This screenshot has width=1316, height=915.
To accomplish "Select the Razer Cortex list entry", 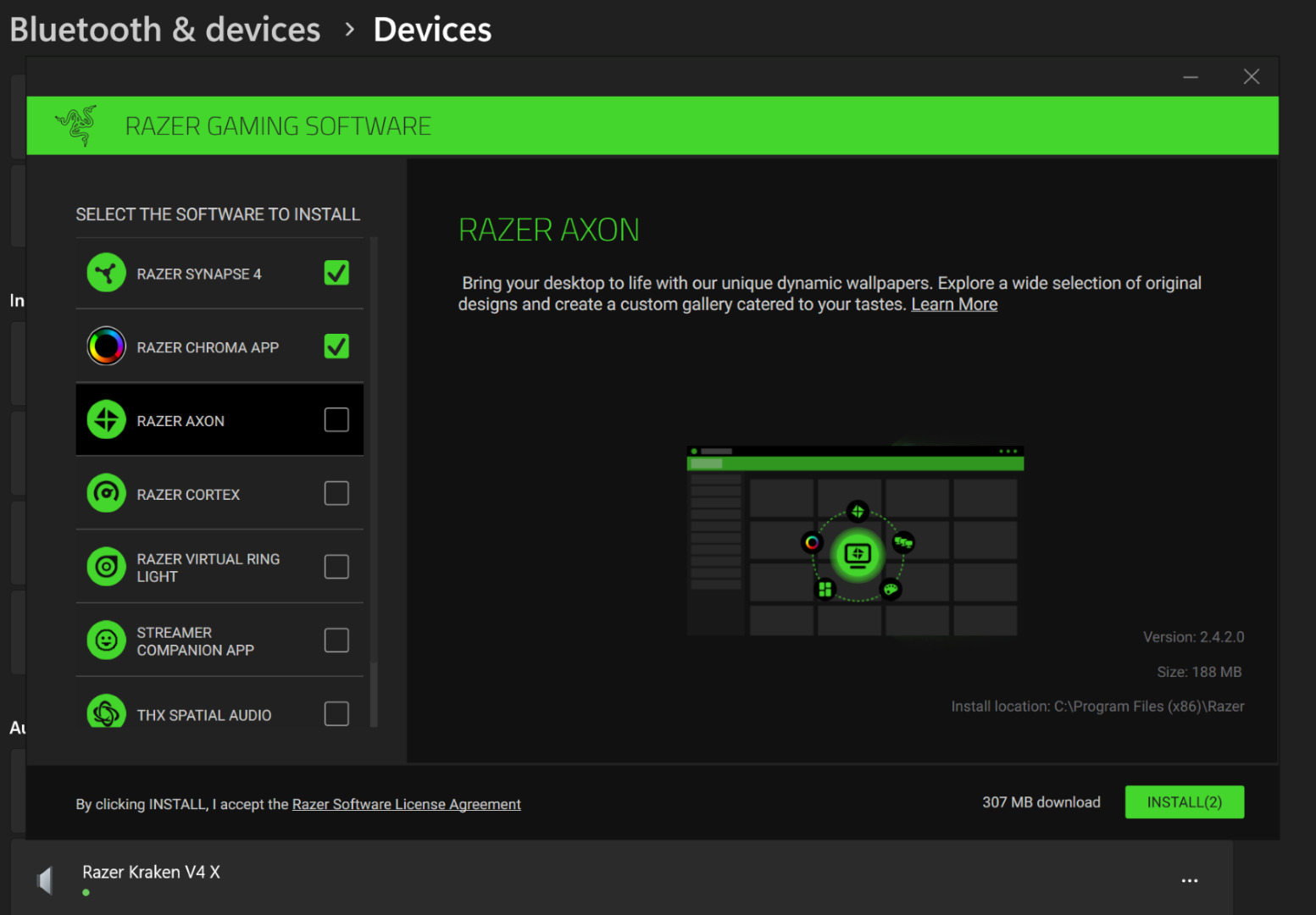I will click(188, 494).
